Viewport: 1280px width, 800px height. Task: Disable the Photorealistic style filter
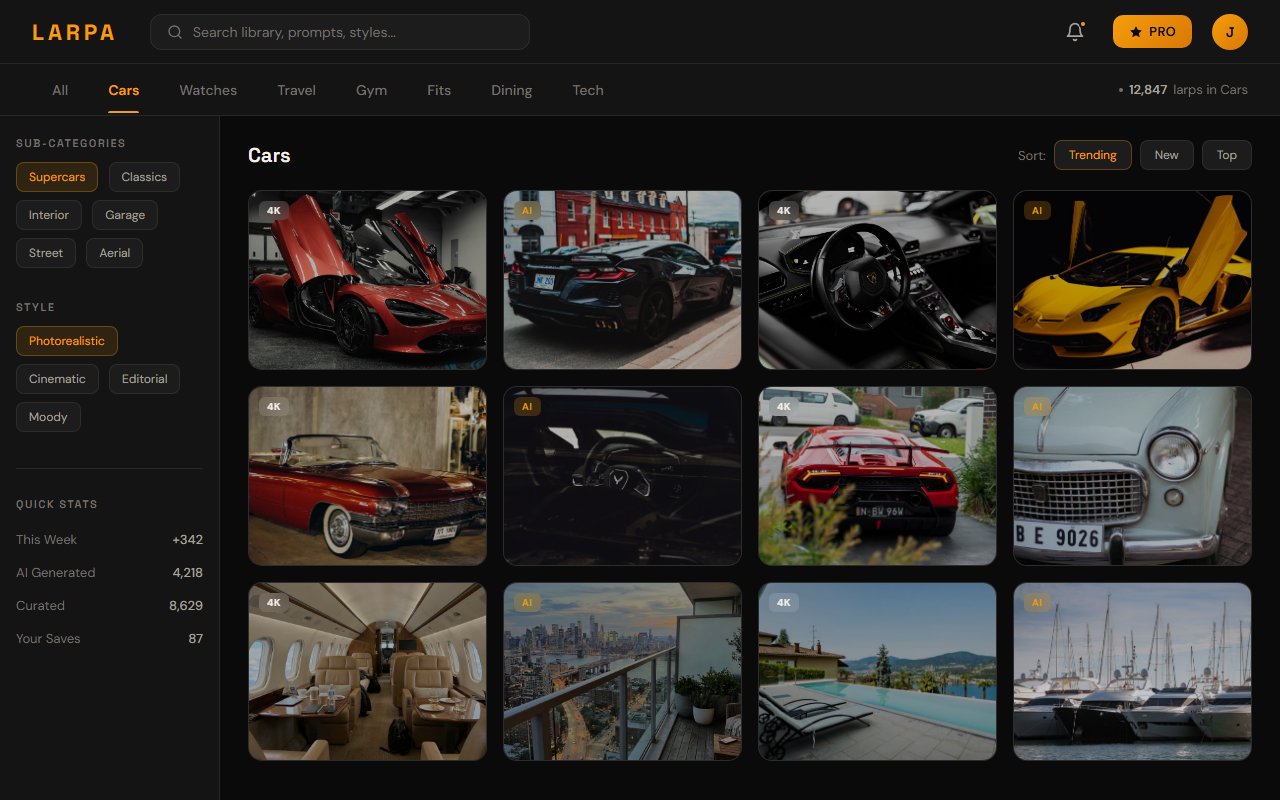(x=66, y=340)
